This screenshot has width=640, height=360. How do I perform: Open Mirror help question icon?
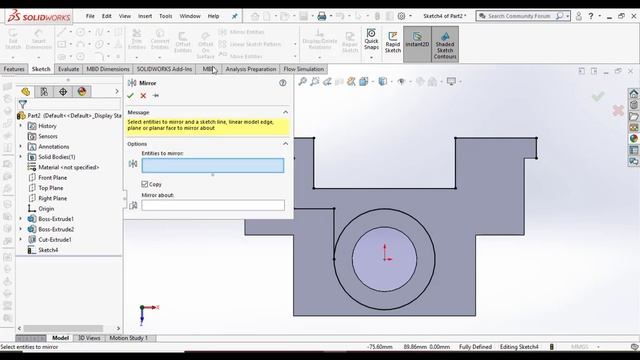[282, 83]
